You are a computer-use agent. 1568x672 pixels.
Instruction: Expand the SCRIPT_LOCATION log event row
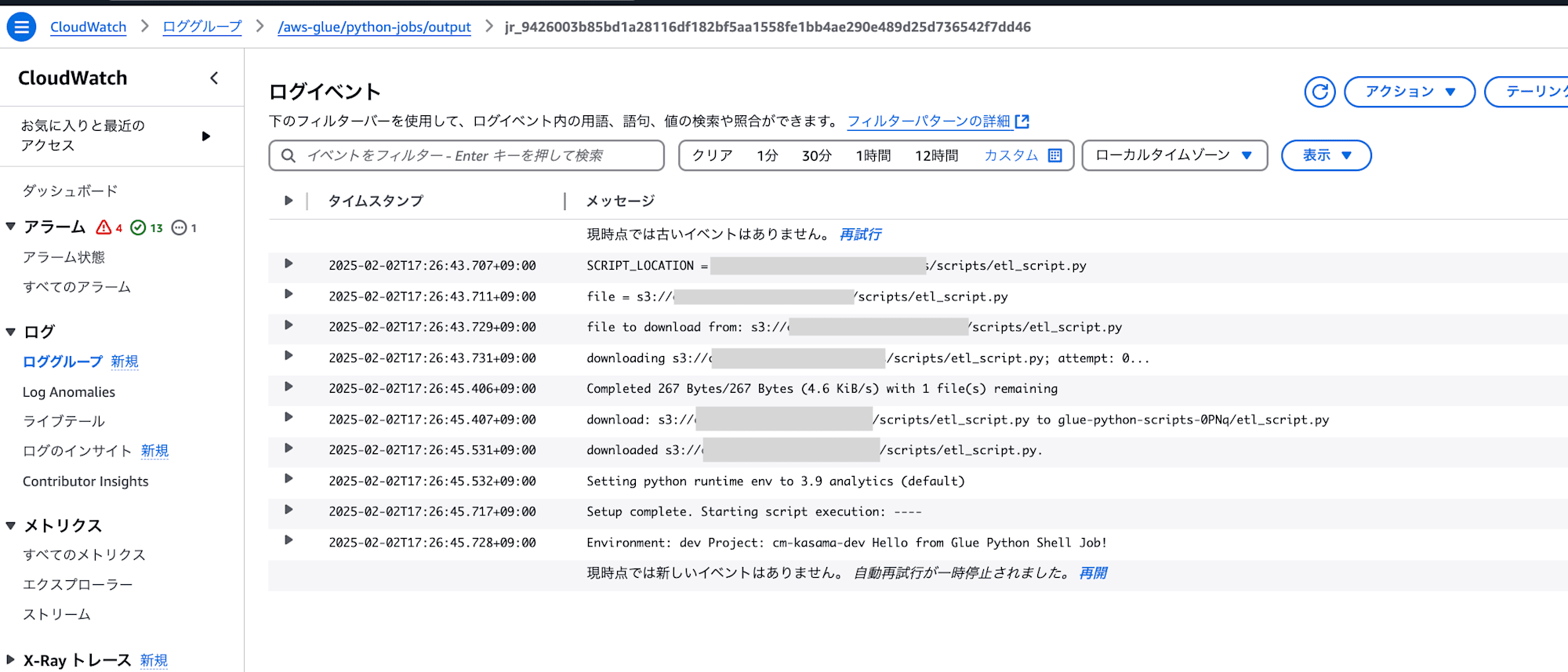coord(289,263)
